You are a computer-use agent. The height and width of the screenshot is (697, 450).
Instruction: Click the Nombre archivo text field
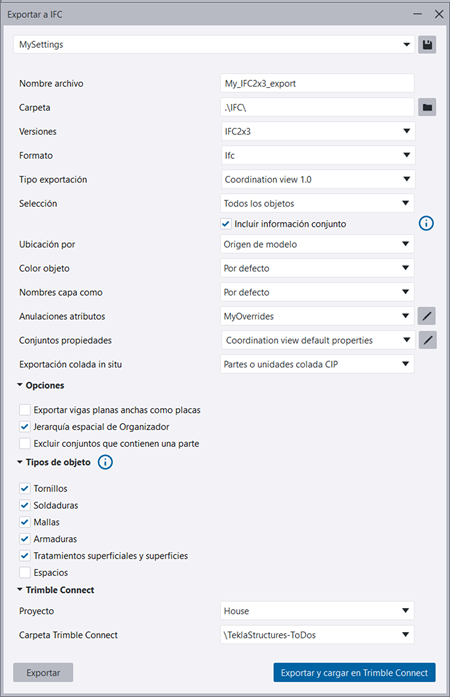[x=317, y=84]
